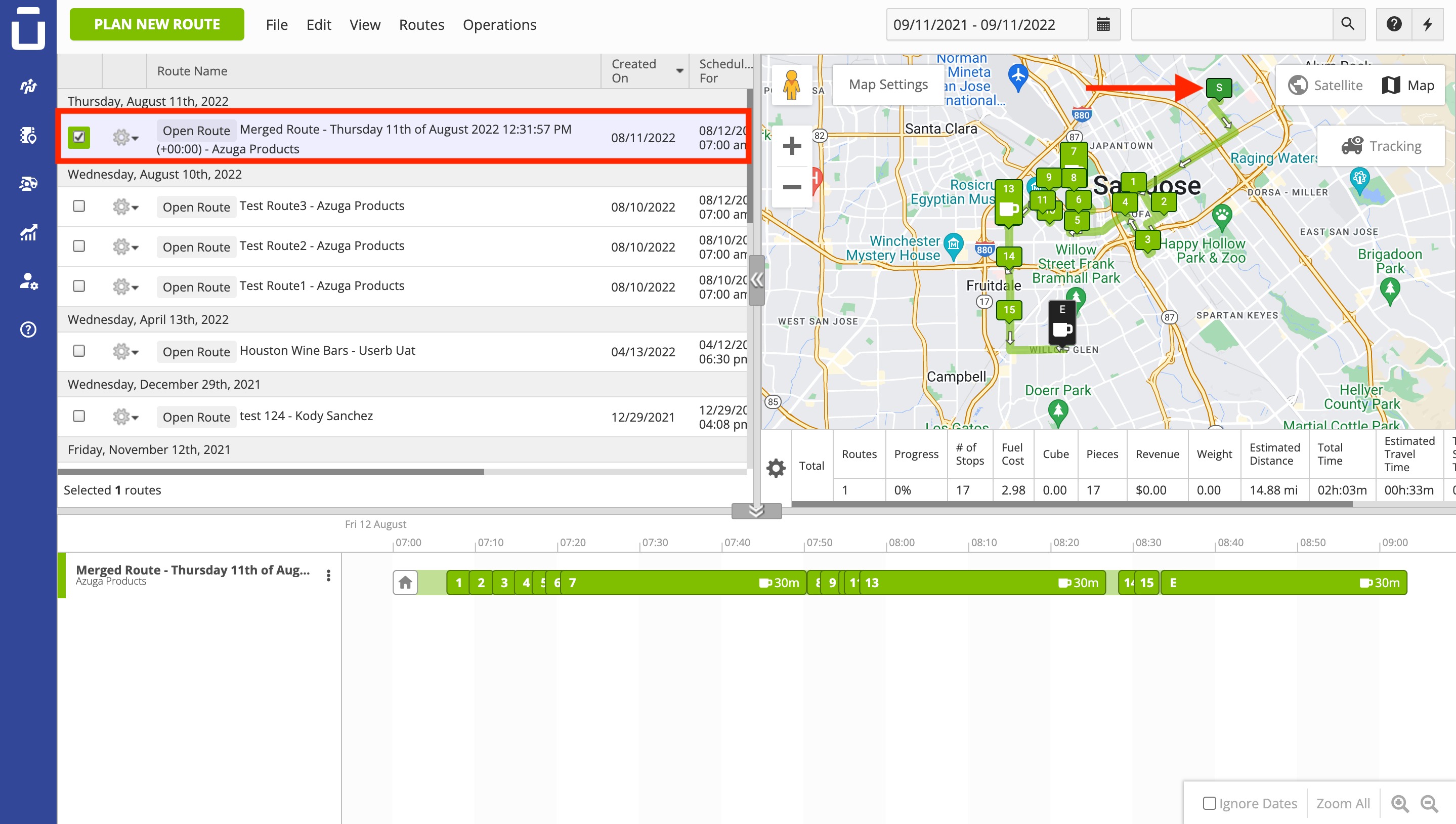Click the Plan New Route button
The width and height of the screenshot is (1456, 824).
[157, 24]
